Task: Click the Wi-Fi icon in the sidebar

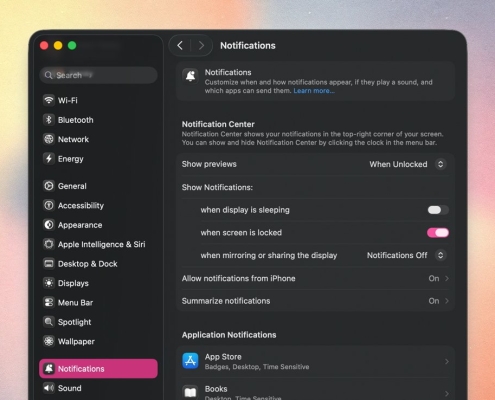Action: point(49,100)
